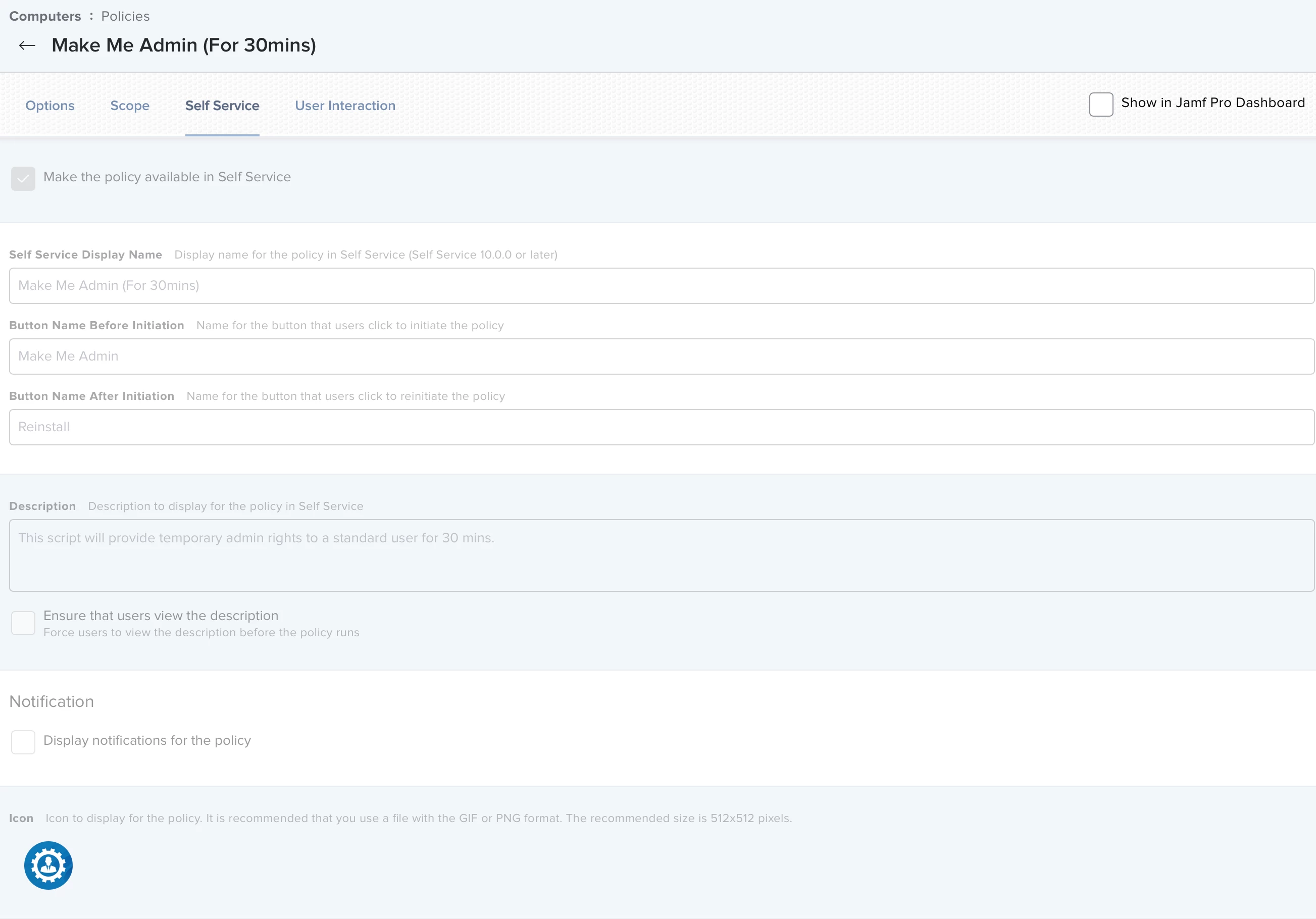The width and height of the screenshot is (1316, 919).
Task: Click the Policies breadcrumb
Action: point(125,16)
